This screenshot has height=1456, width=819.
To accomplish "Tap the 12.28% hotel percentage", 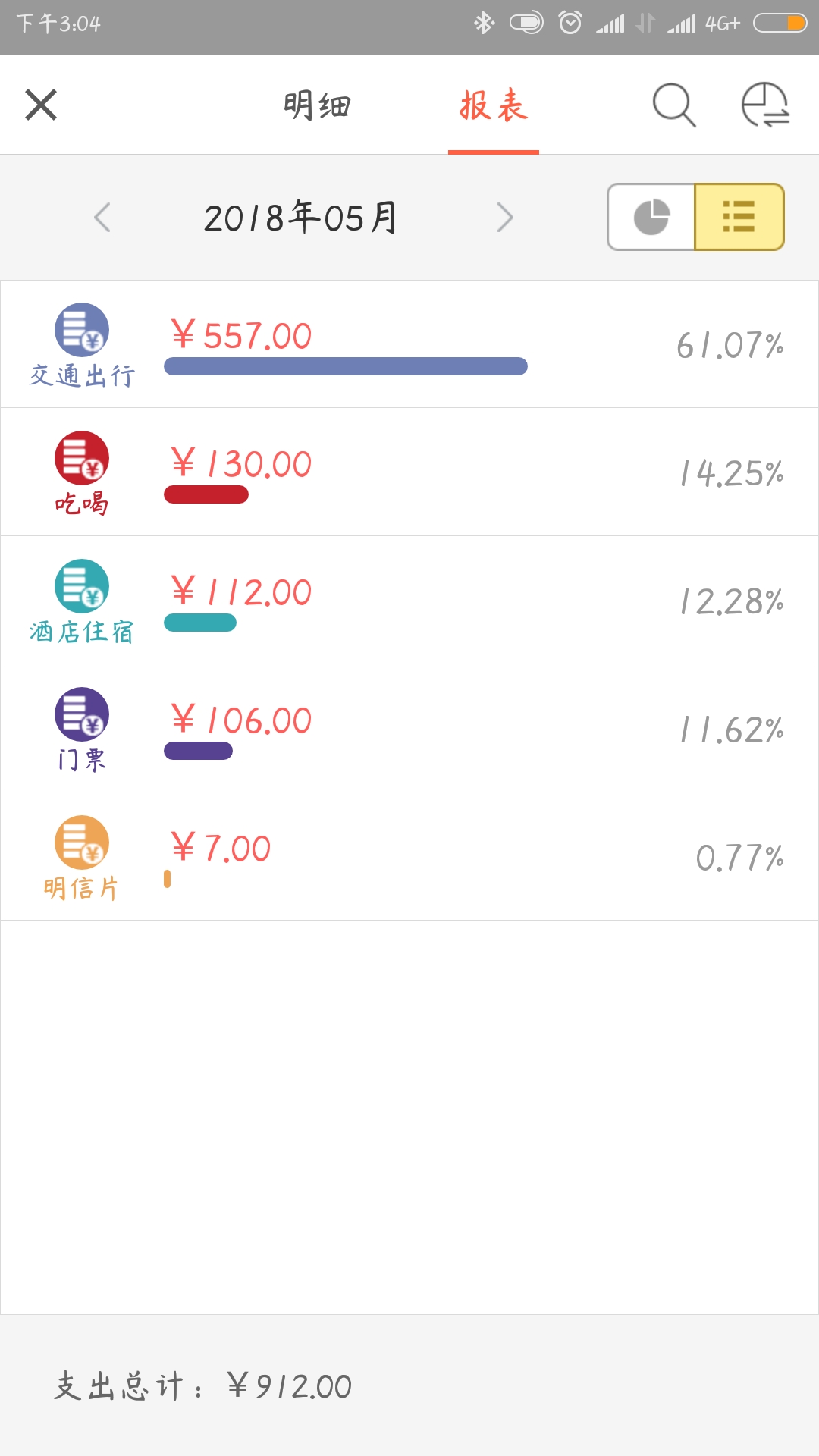I will pyautogui.click(x=732, y=602).
